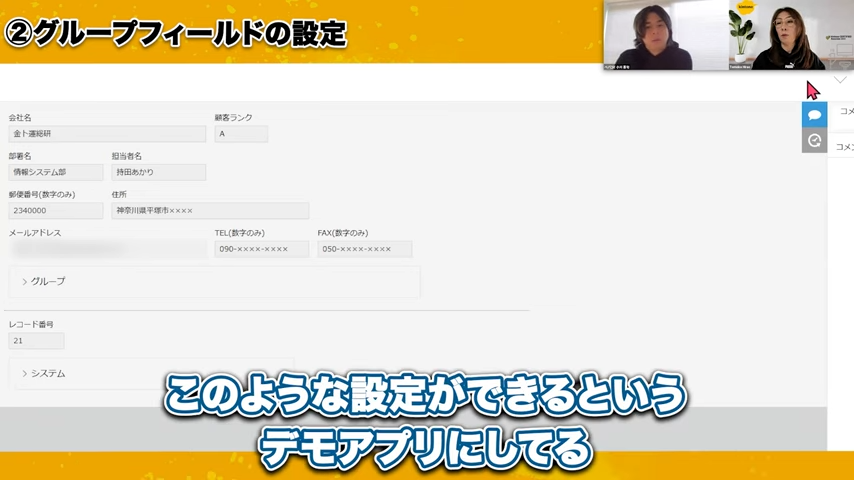
Task: Switch to the first コメント tab
Action: pyautogui.click(x=845, y=112)
